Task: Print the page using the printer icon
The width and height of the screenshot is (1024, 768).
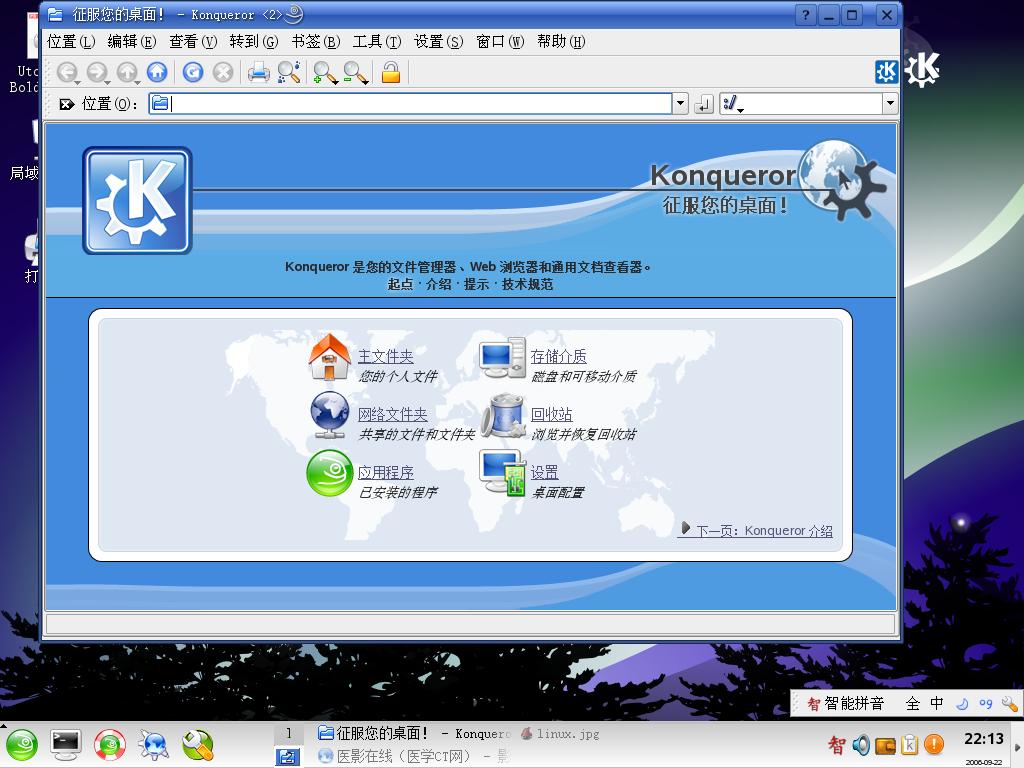Action: [x=259, y=72]
